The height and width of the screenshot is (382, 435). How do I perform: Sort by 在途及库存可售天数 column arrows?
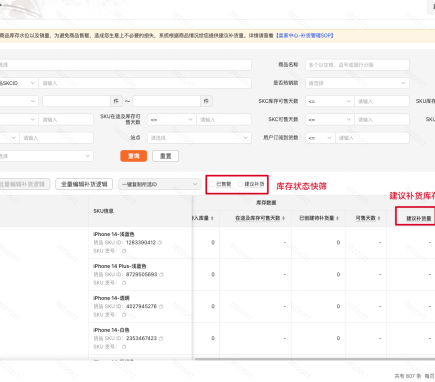pyautogui.click(x=284, y=218)
